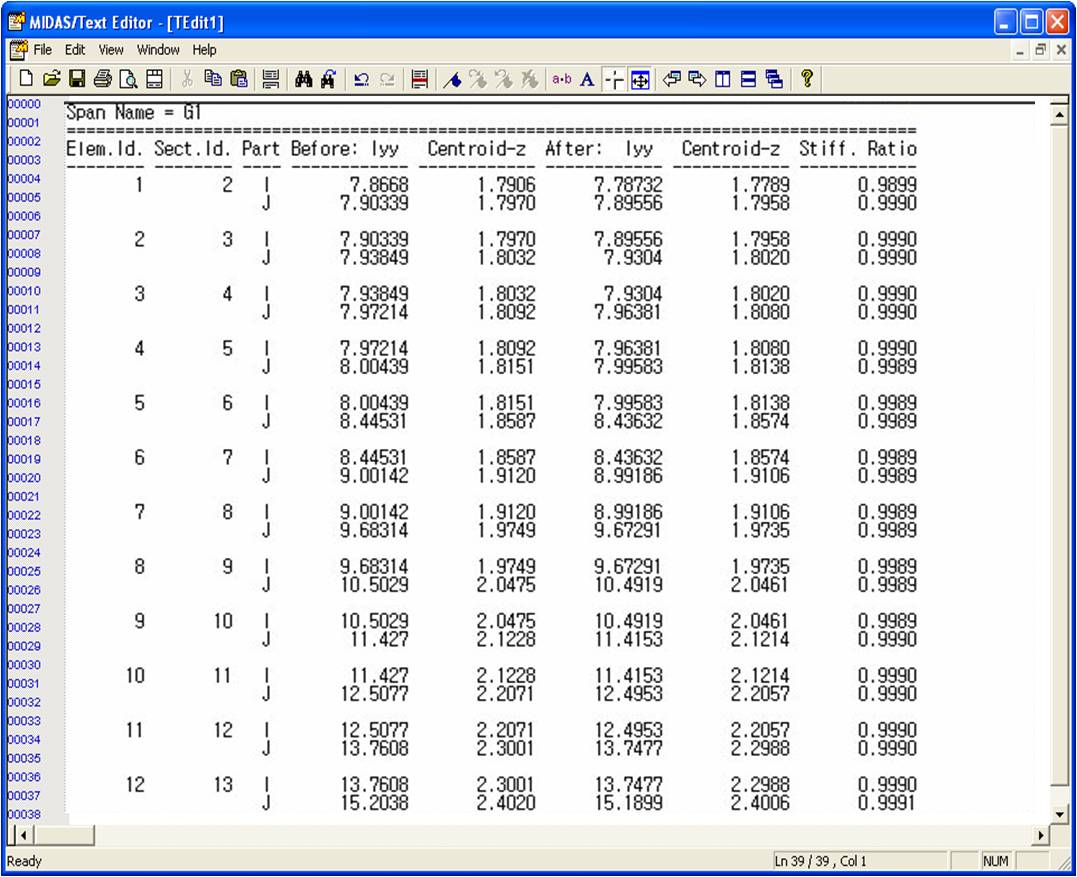The width and height of the screenshot is (1077, 877).
Task: Open the View menu
Action: (111, 50)
